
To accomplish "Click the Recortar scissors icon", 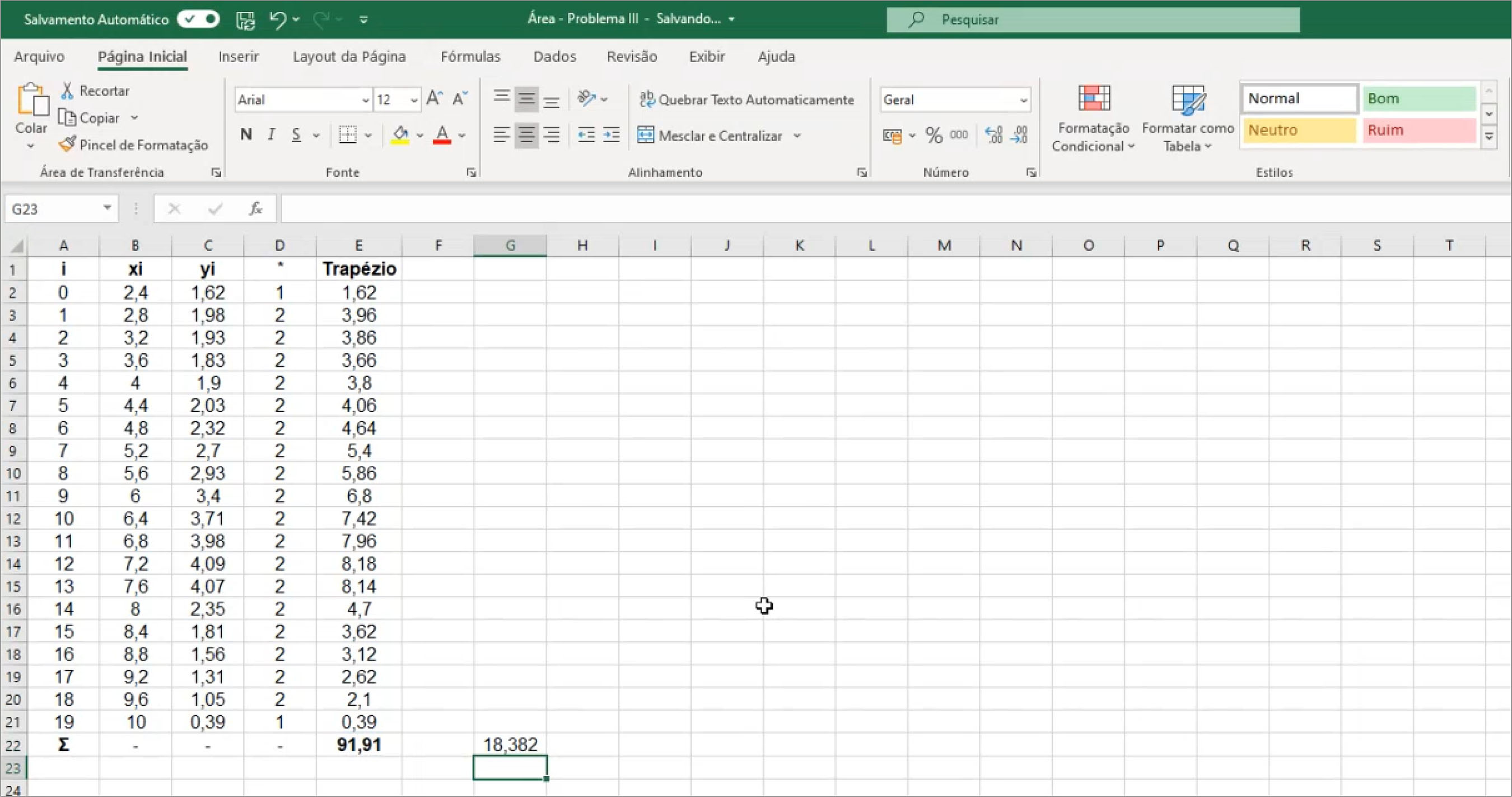I will point(68,90).
